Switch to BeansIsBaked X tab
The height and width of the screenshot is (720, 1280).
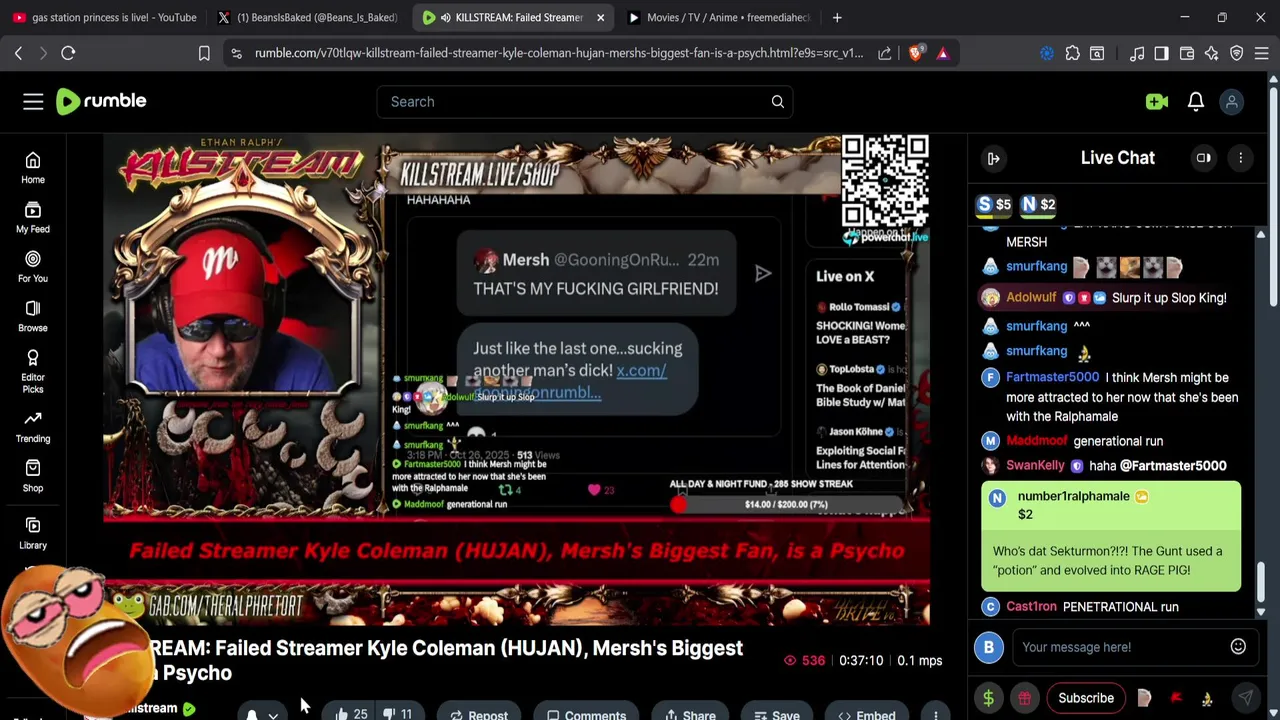tap(307, 17)
